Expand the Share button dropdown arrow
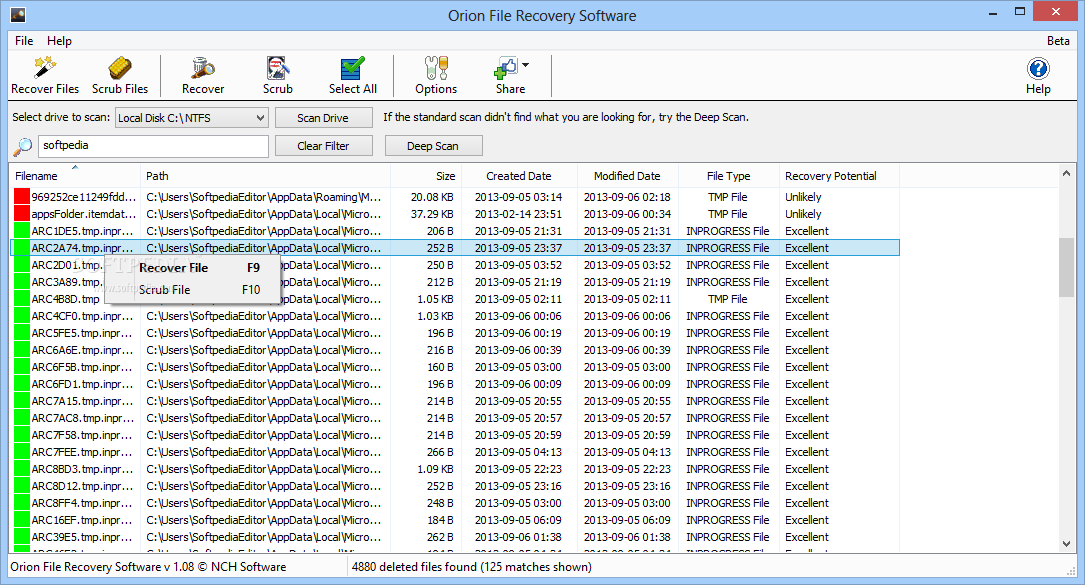1085x585 pixels. coord(523,66)
